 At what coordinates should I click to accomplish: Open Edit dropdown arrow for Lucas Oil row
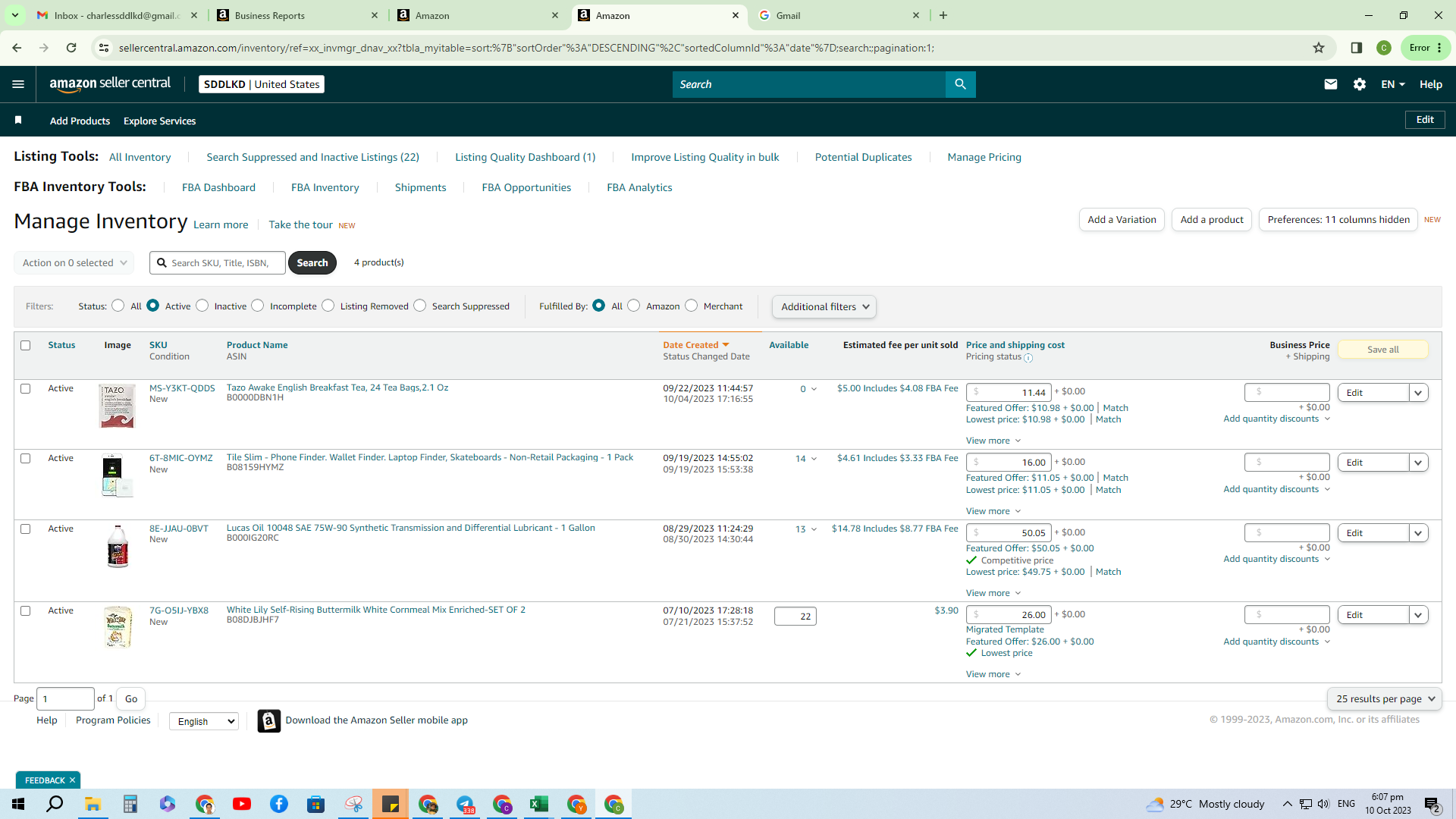[x=1418, y=532]
